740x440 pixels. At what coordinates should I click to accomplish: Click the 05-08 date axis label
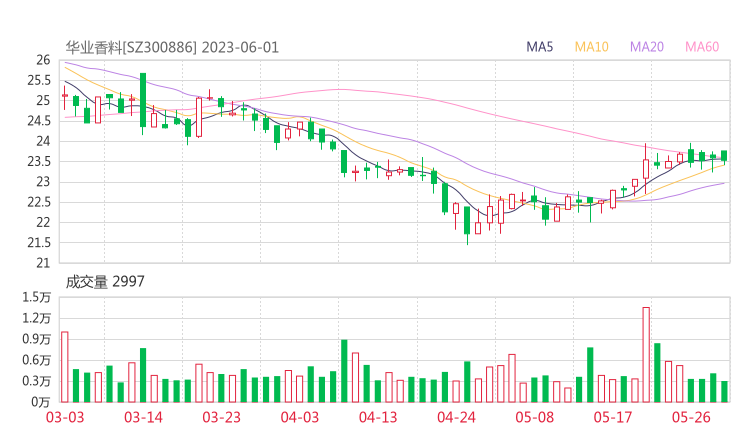[535, 417]
